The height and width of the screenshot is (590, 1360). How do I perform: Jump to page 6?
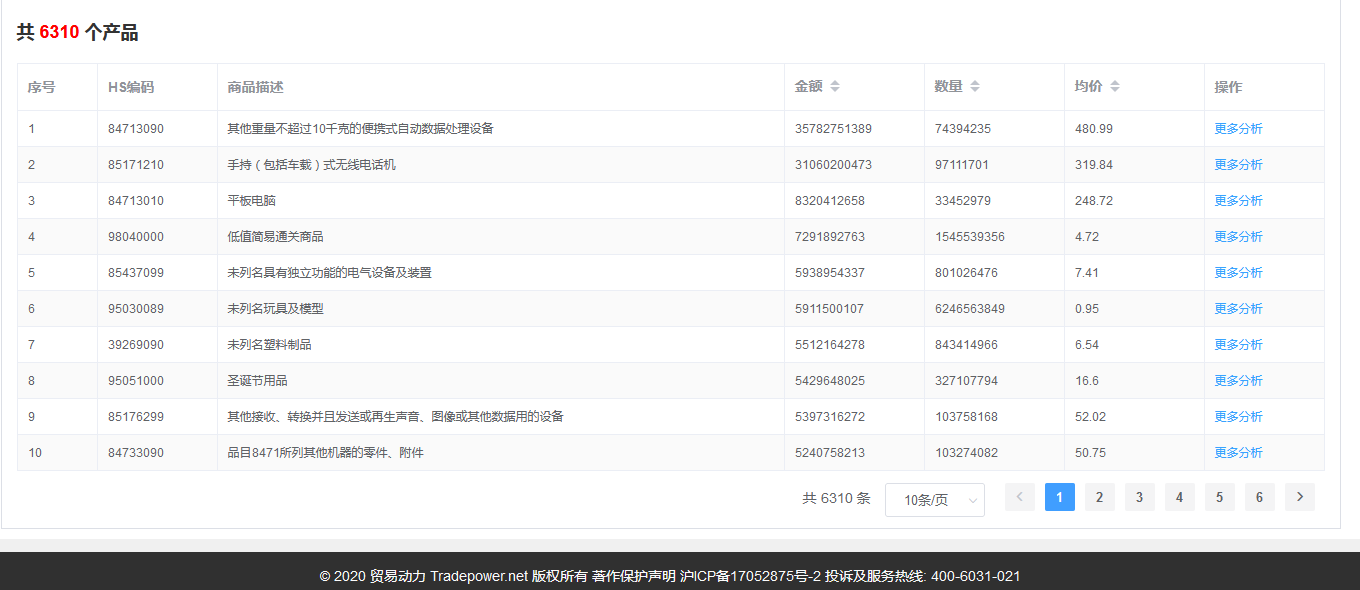[1260, 497]
